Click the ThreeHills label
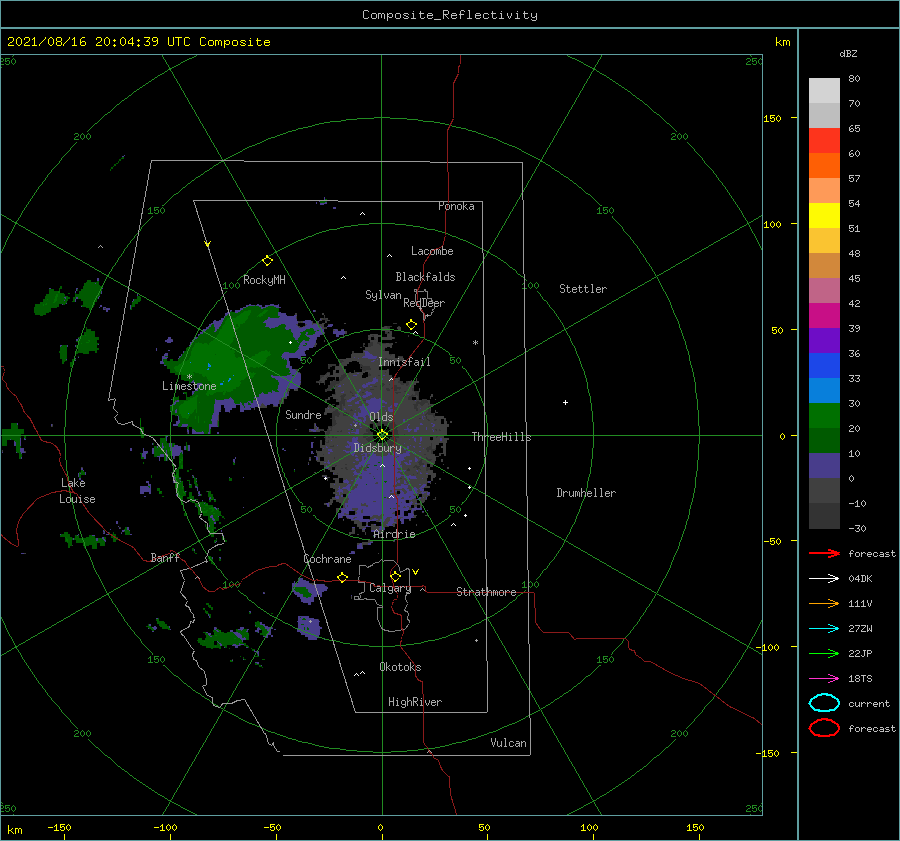The width and height of the screenshot is (900, 841). (x=502, y=437)
